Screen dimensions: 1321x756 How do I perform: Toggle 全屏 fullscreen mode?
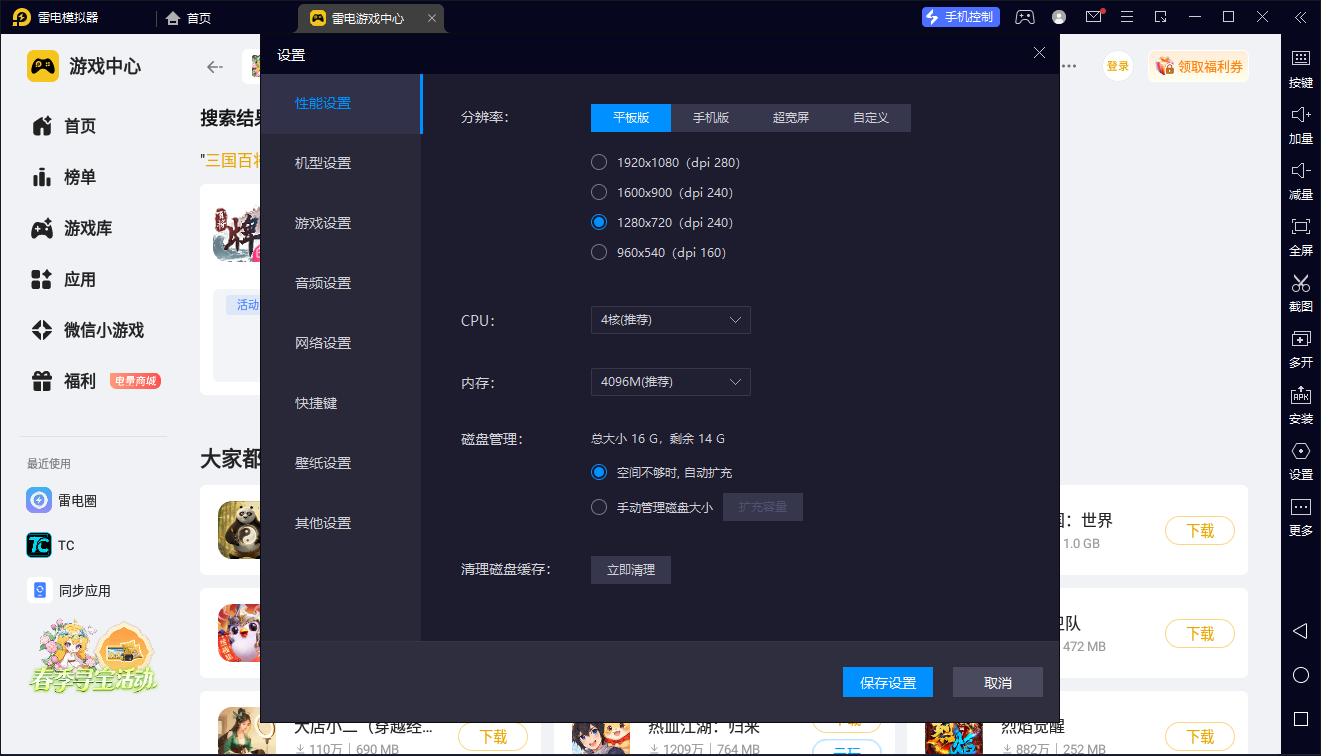coord(1300,236)
